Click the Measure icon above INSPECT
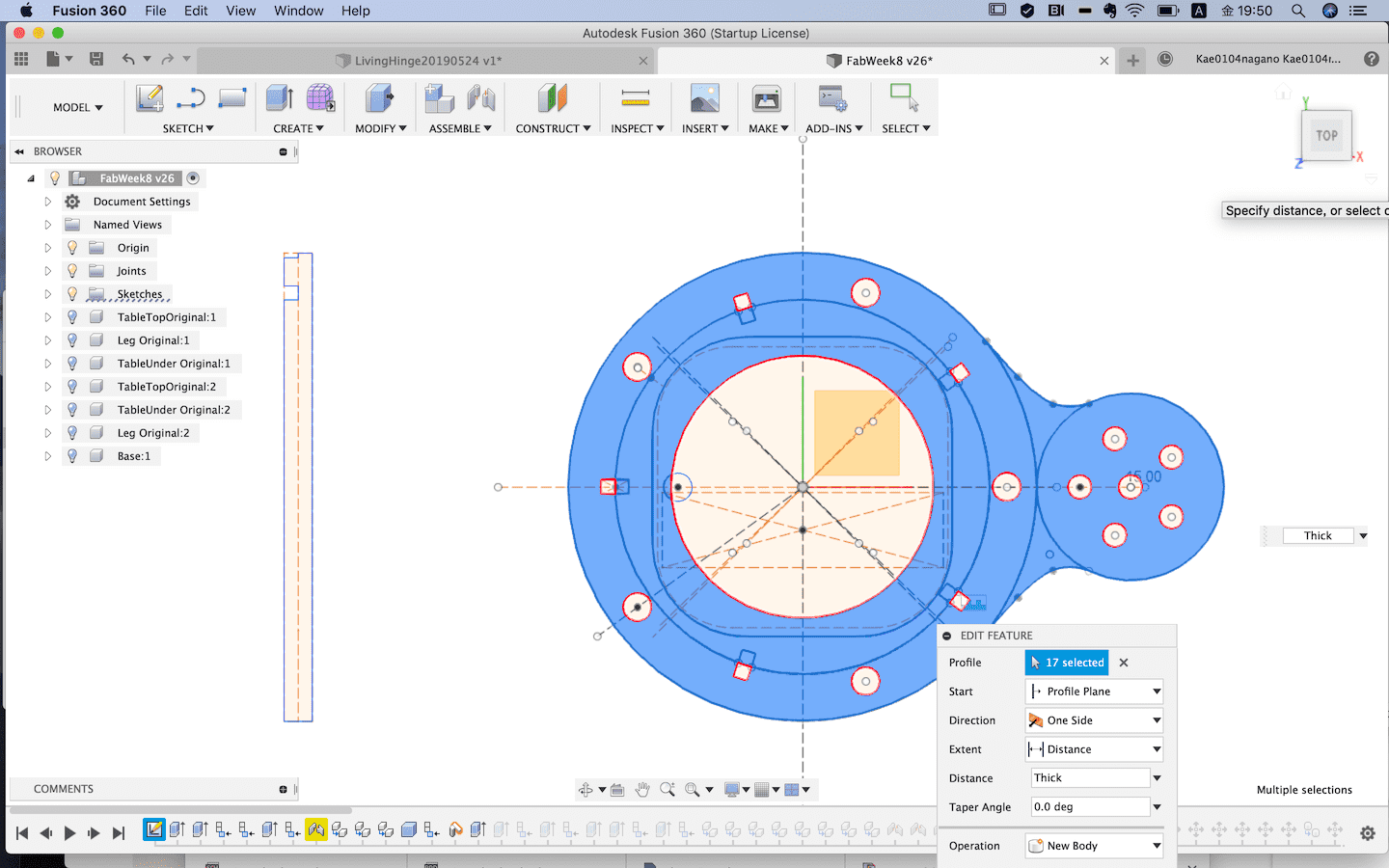The width and height of the screenshot is (1389, 868). 635,98
